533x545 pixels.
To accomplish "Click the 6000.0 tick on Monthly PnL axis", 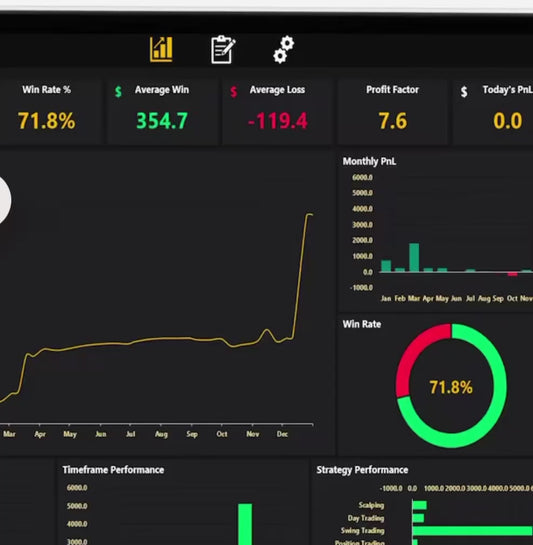I will [x=362, y=177].
